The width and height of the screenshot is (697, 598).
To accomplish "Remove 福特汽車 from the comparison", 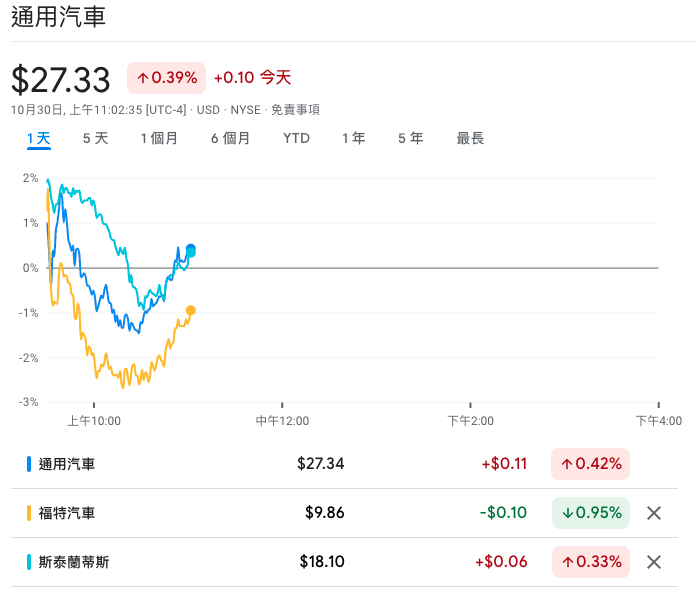I will (x=654, y=513).
